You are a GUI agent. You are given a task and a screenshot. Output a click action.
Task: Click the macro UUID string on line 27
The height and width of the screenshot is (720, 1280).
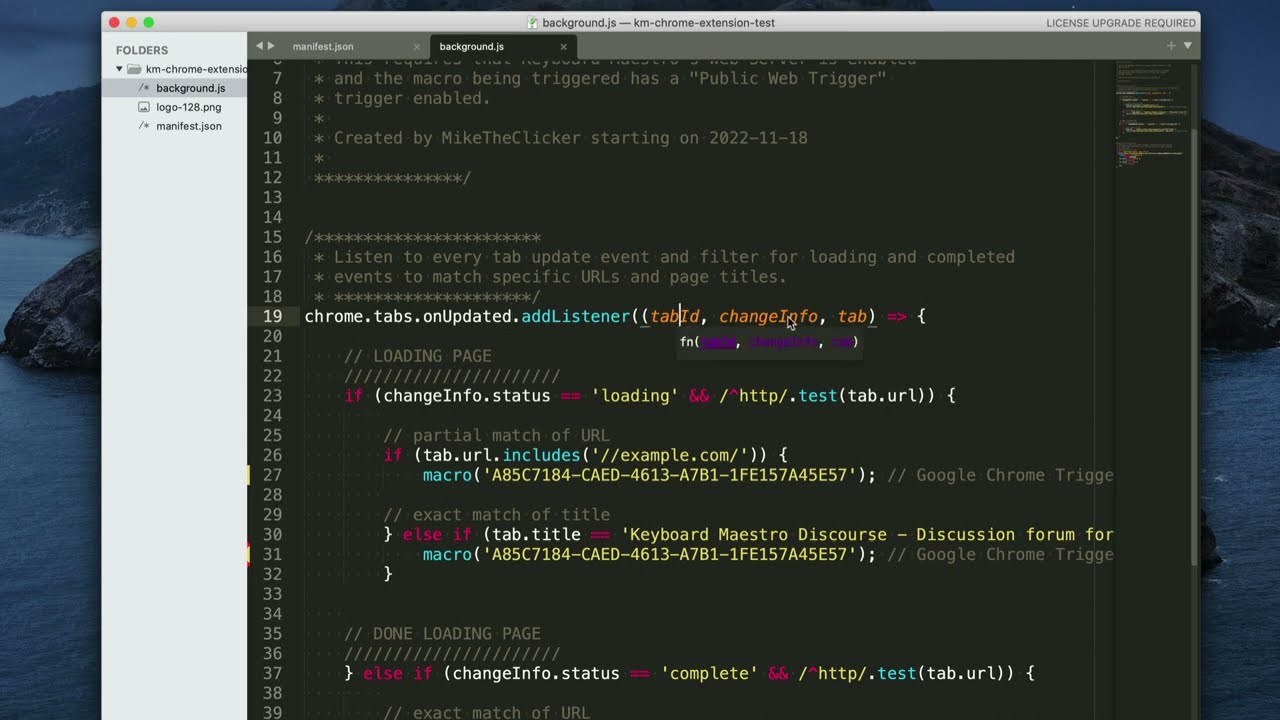click(x=670, y=475)
